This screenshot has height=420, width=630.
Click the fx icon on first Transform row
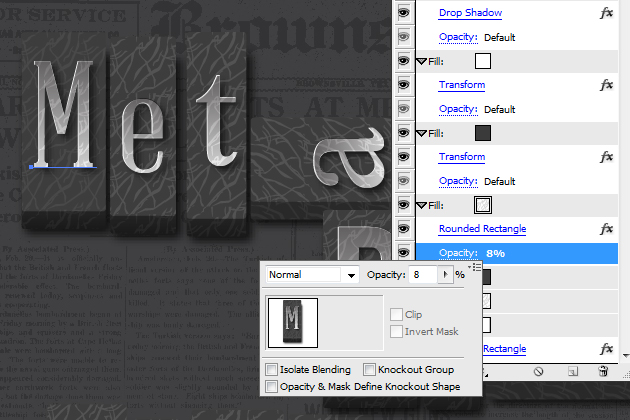pos(606,85)
